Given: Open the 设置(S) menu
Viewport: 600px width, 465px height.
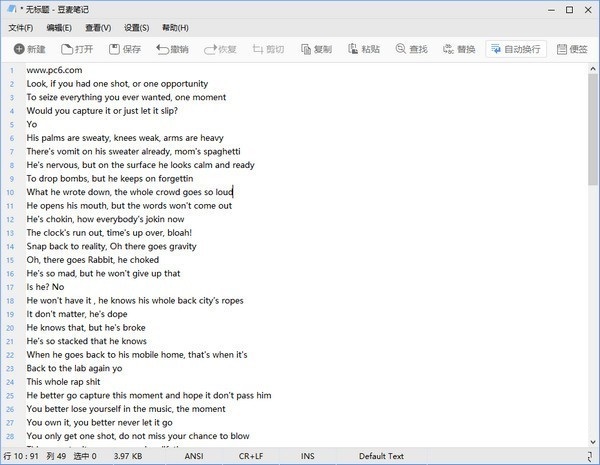Looking at the screenshot, I should (137, 28).
